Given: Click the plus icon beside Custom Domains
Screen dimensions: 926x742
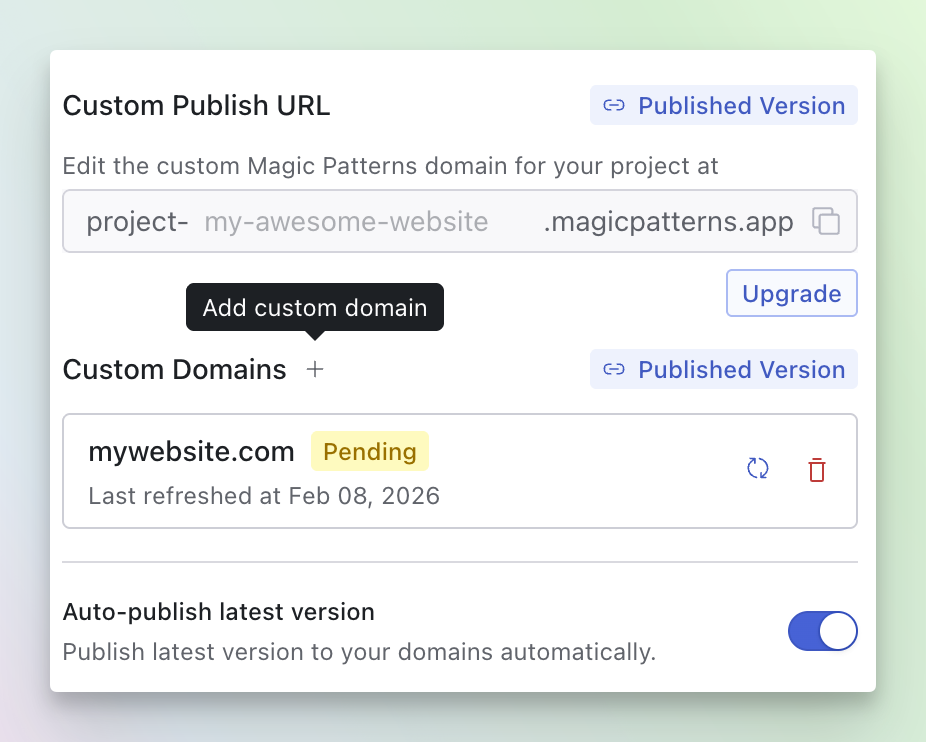Looking at the screenshot, I should pos(315,370).
